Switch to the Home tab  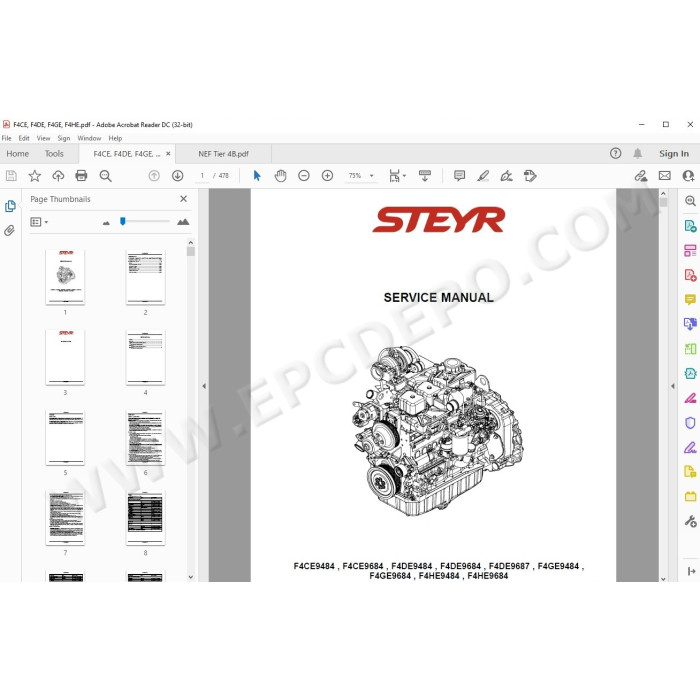coord(17,154)
